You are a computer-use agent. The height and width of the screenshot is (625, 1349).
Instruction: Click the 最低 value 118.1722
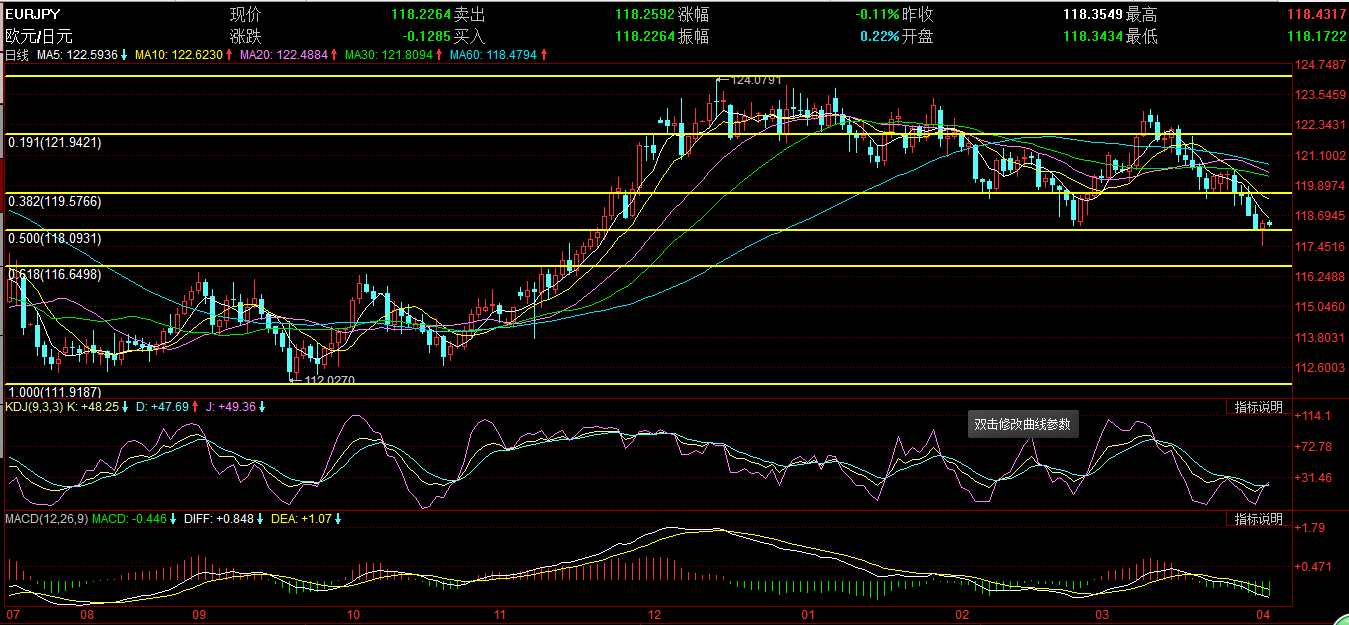coord(1314,36)
